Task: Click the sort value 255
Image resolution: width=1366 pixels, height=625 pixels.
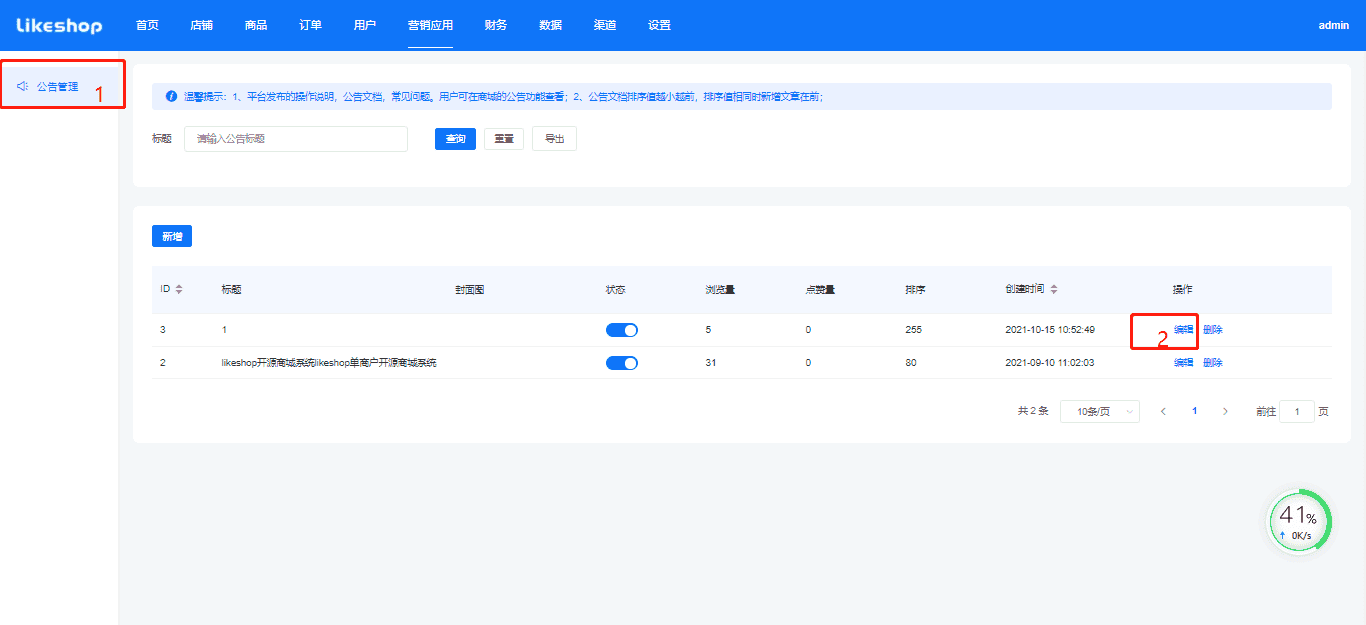Action: point(913,330)
